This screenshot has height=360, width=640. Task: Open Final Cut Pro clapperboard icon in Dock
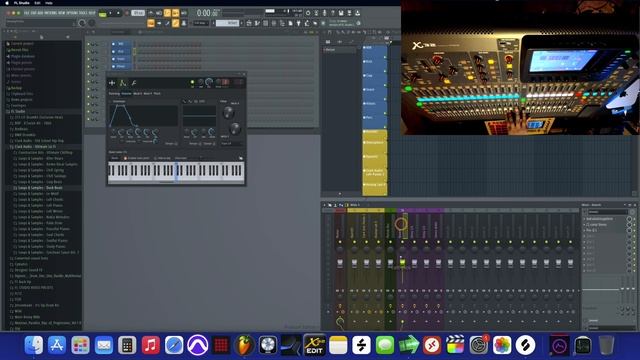pyautogui.click(x=455, y=345)
